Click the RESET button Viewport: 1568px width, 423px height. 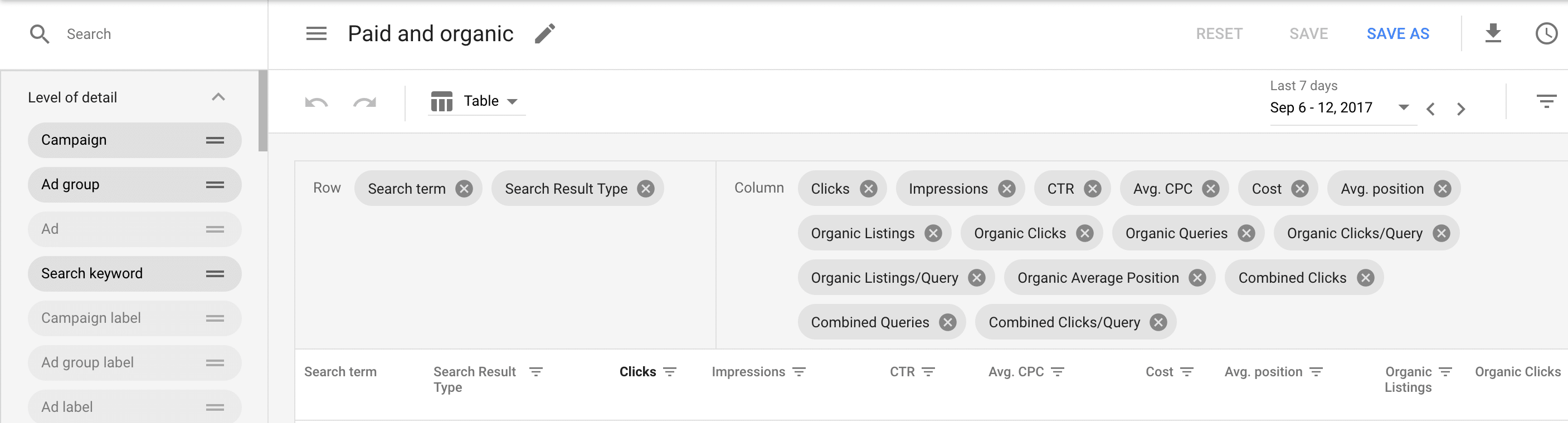(x=1219, y=33)
